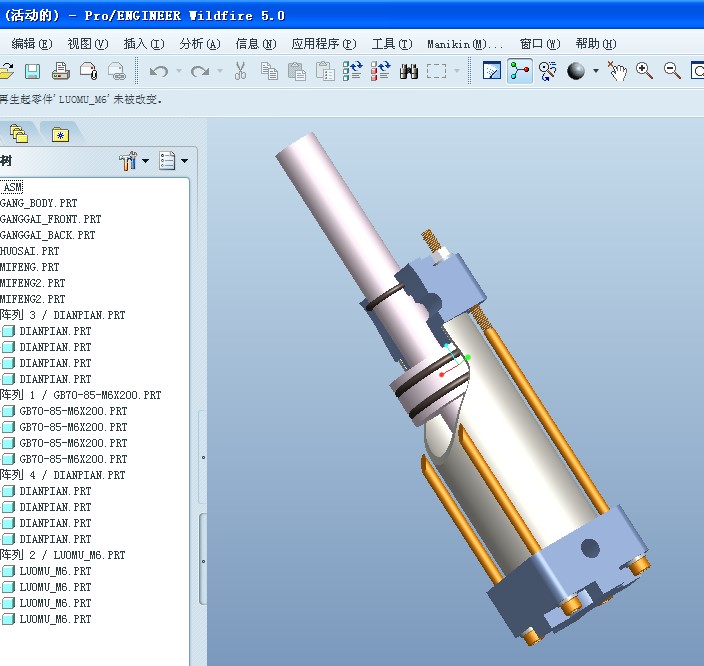This screenshot has height=666, width=704.
Task: Open the 视图(V) menu
Action: click(x=88, y=44)
